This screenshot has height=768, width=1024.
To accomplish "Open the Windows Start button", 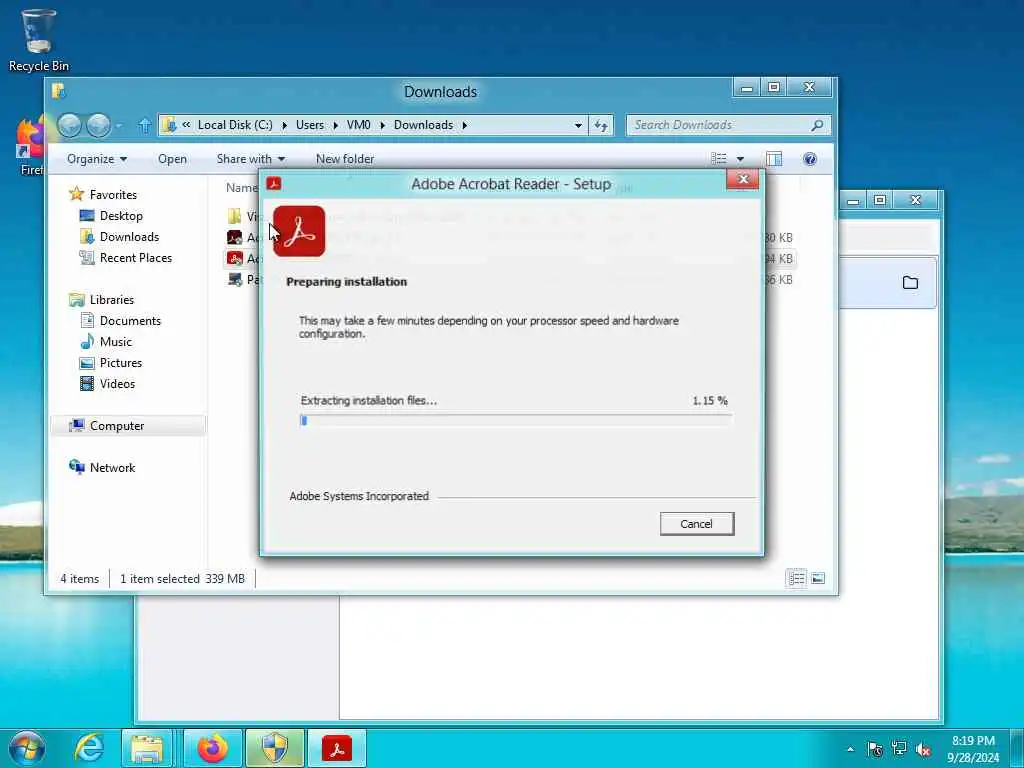I will [26, 748].
